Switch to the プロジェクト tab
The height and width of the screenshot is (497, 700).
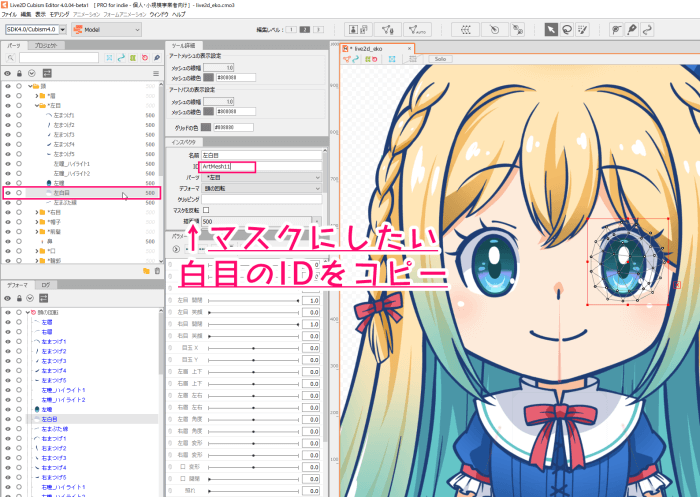pos(46,45)
